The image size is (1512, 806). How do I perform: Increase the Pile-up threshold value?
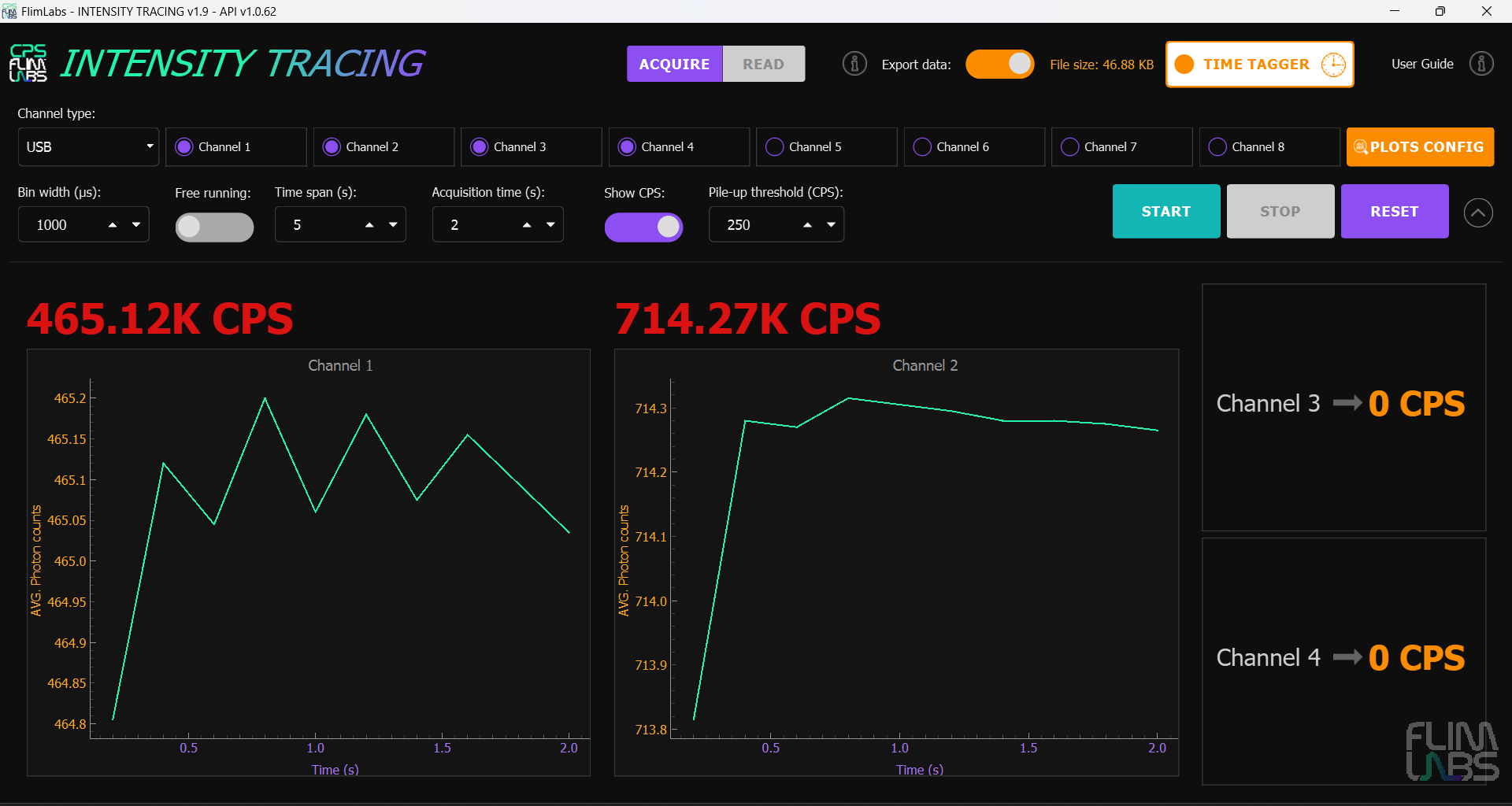807,225
